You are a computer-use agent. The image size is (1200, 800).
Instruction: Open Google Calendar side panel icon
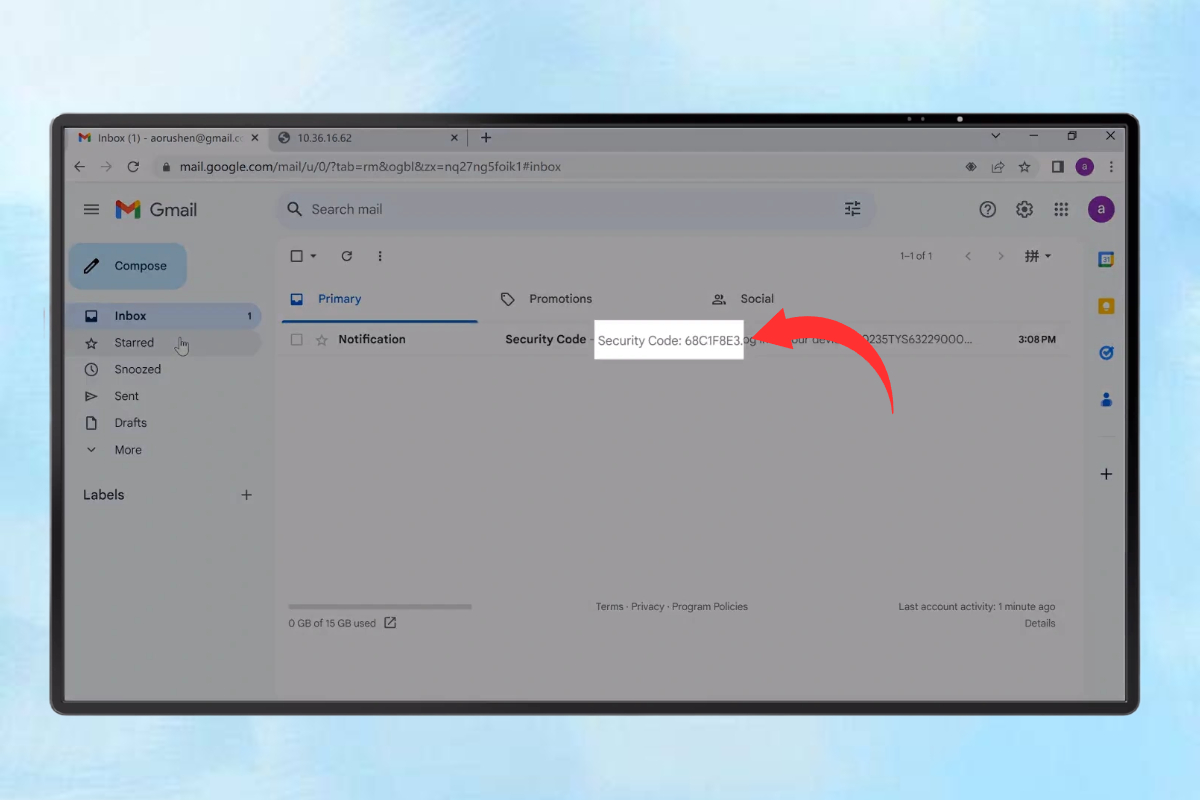(x=1106, y=259)
